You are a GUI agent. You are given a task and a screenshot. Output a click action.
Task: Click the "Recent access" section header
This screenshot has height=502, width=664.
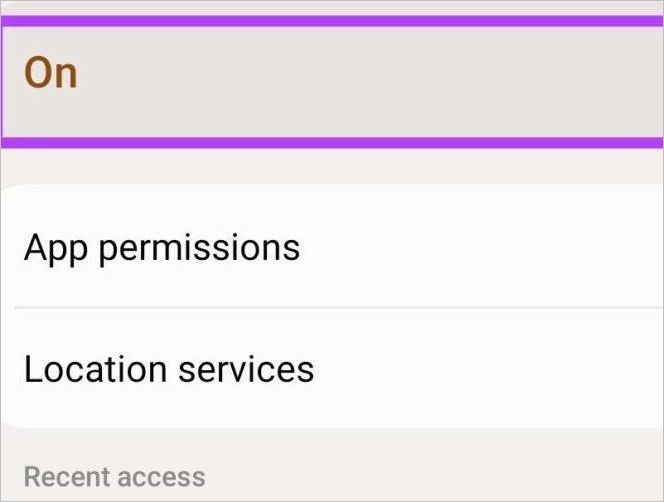pyautogui.click(x=114, y=477)
